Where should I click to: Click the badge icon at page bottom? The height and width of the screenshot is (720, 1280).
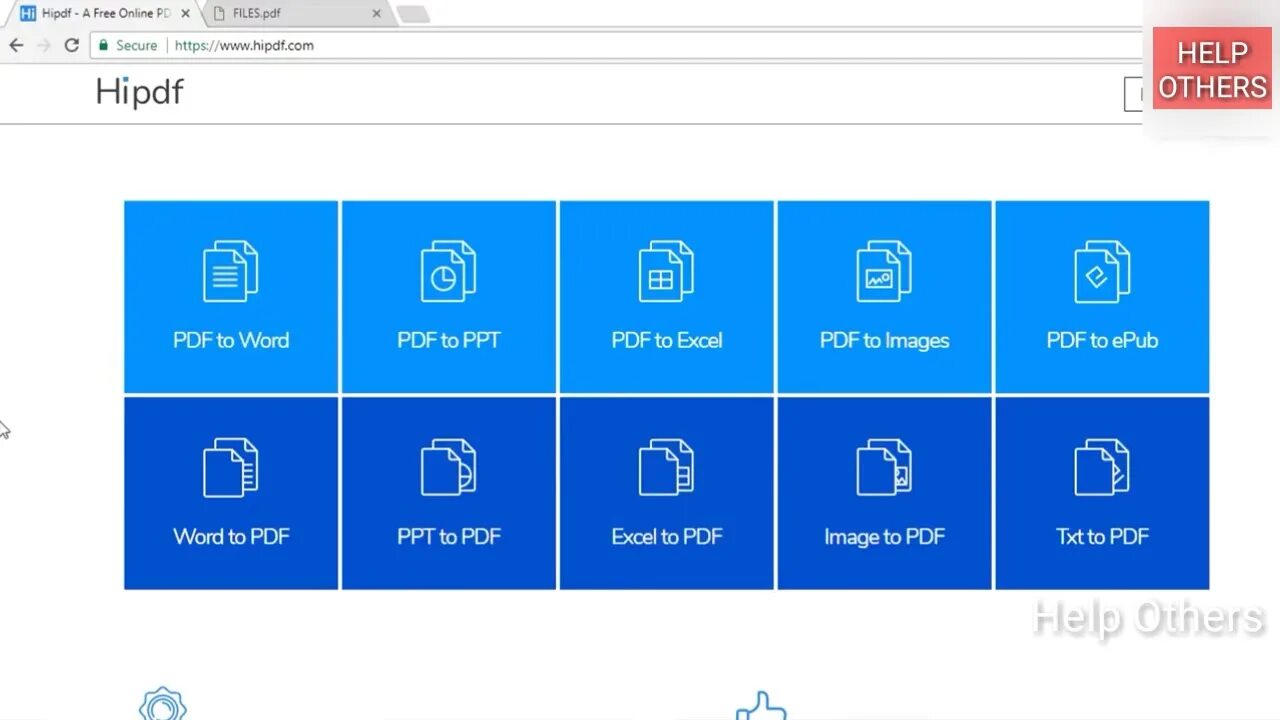click(x=163, y=703)
